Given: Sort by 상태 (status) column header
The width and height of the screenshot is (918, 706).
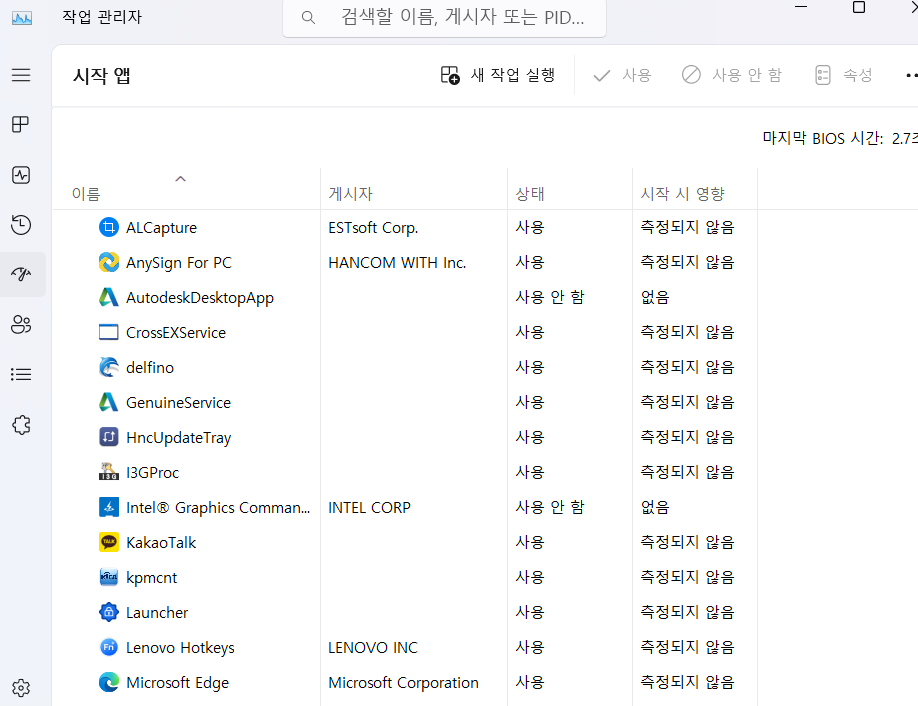Looking at the screenshot, I should pyautogui.click(x=530, y=194).
